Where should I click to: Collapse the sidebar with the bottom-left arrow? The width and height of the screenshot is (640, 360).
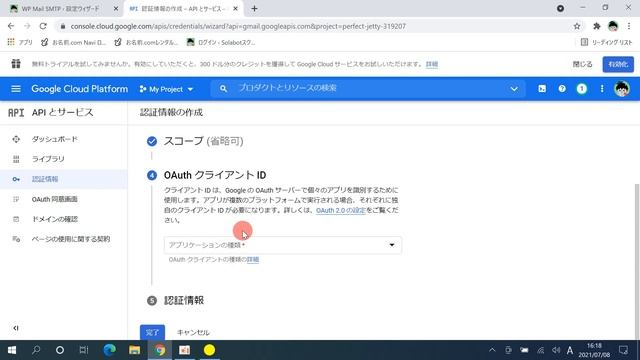coord(16,328)
